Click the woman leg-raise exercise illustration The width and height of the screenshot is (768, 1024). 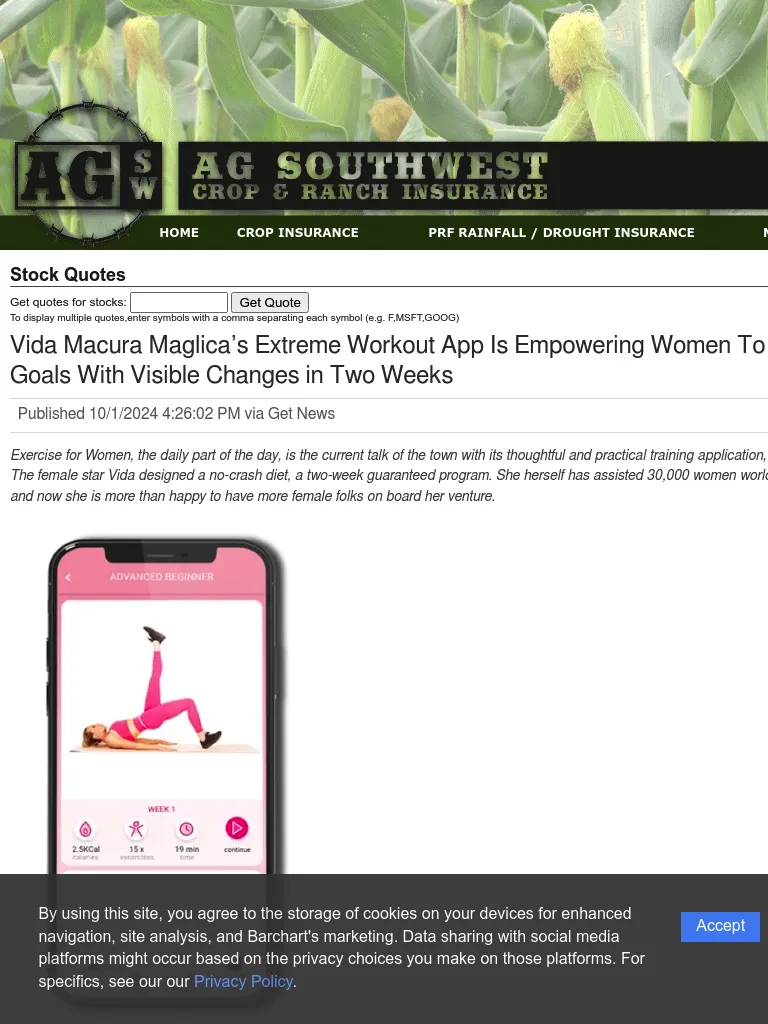pos(152,688)
